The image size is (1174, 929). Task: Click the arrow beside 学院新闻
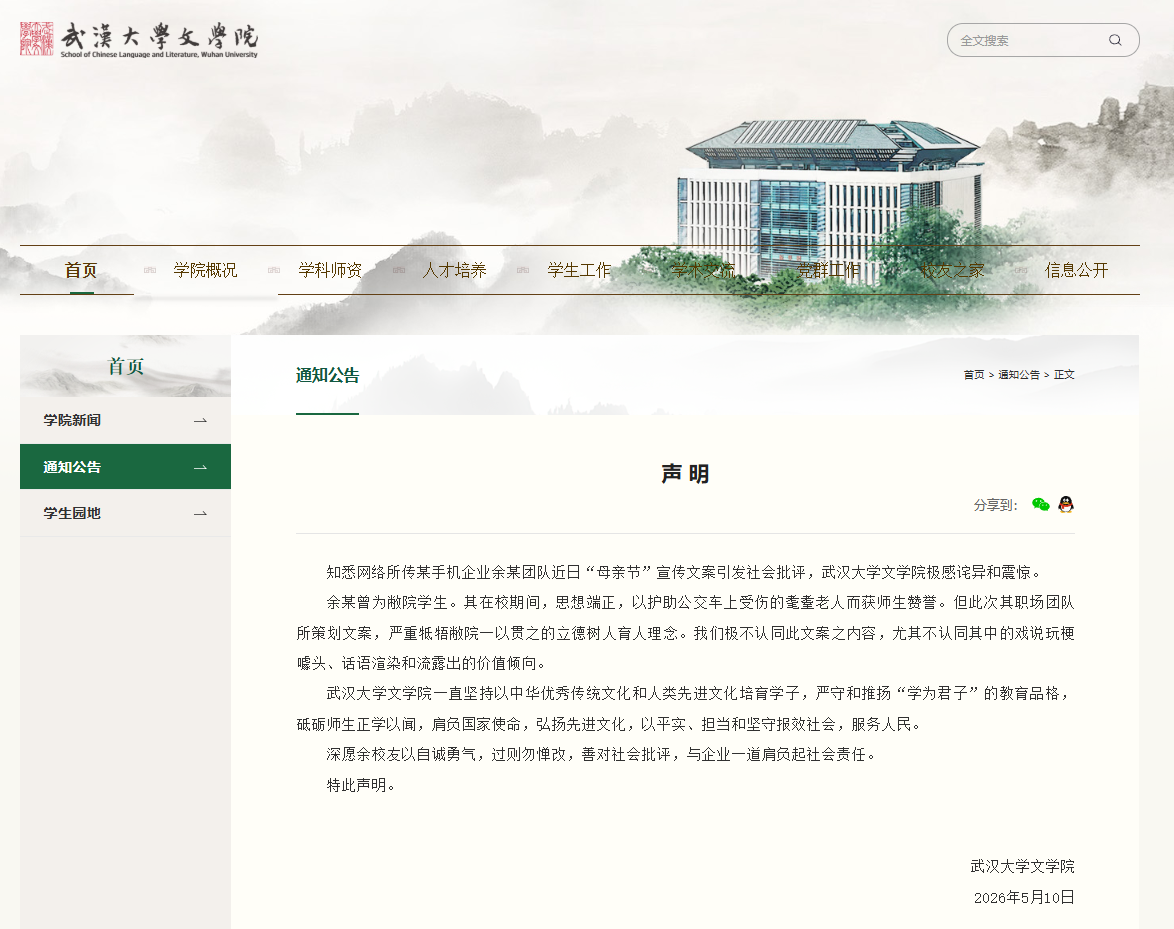coord(200,421)
